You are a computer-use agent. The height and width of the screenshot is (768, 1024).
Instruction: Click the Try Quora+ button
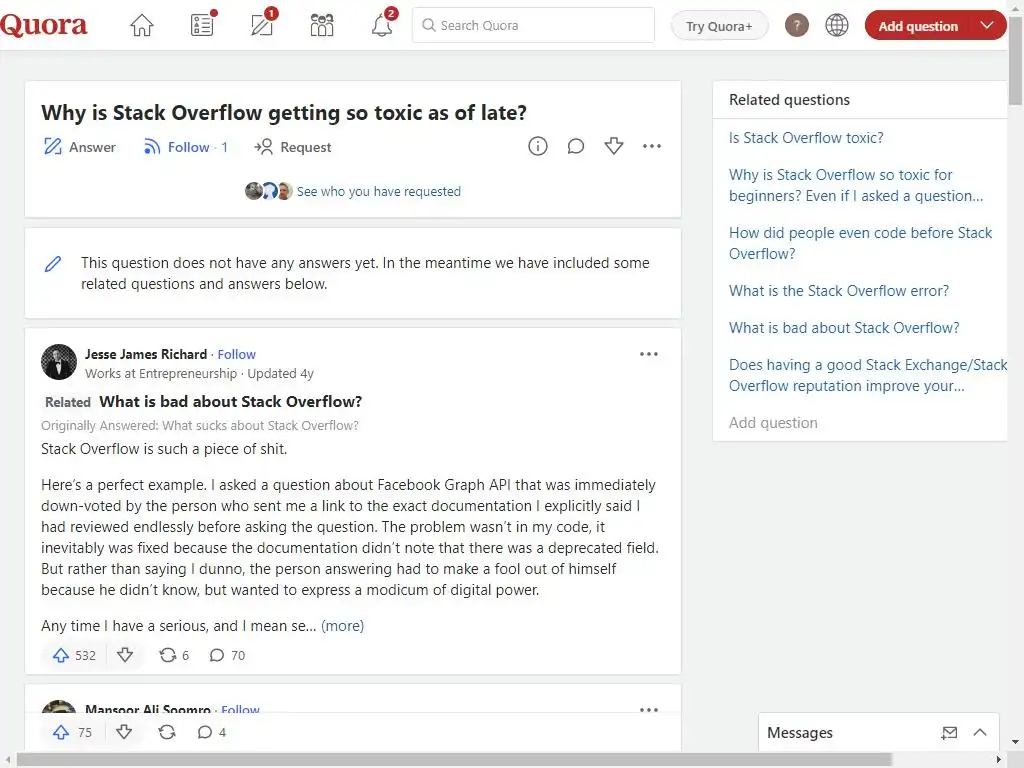tap(719, 26)
